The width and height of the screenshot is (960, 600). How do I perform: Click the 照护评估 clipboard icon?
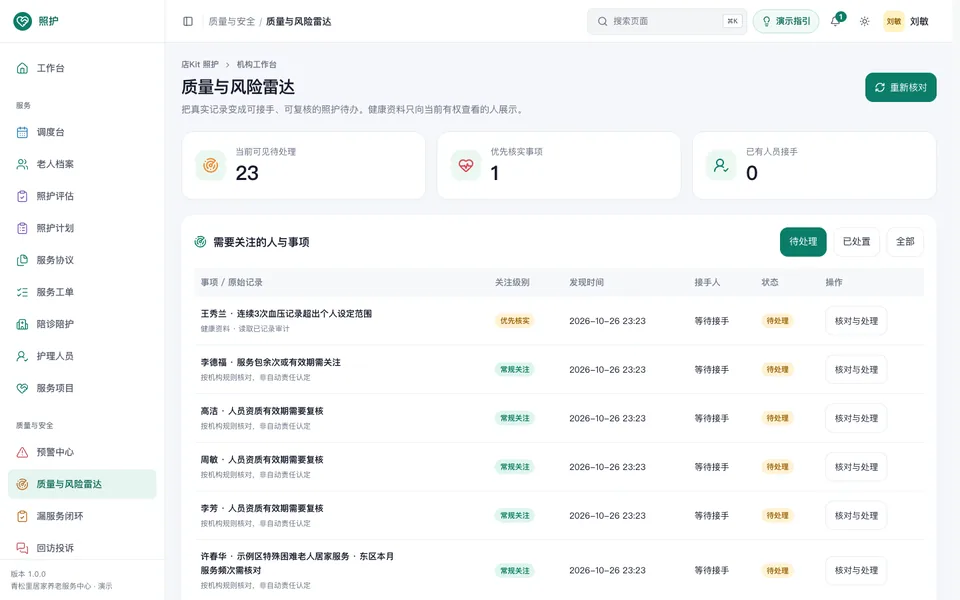[x=22, y=196]
